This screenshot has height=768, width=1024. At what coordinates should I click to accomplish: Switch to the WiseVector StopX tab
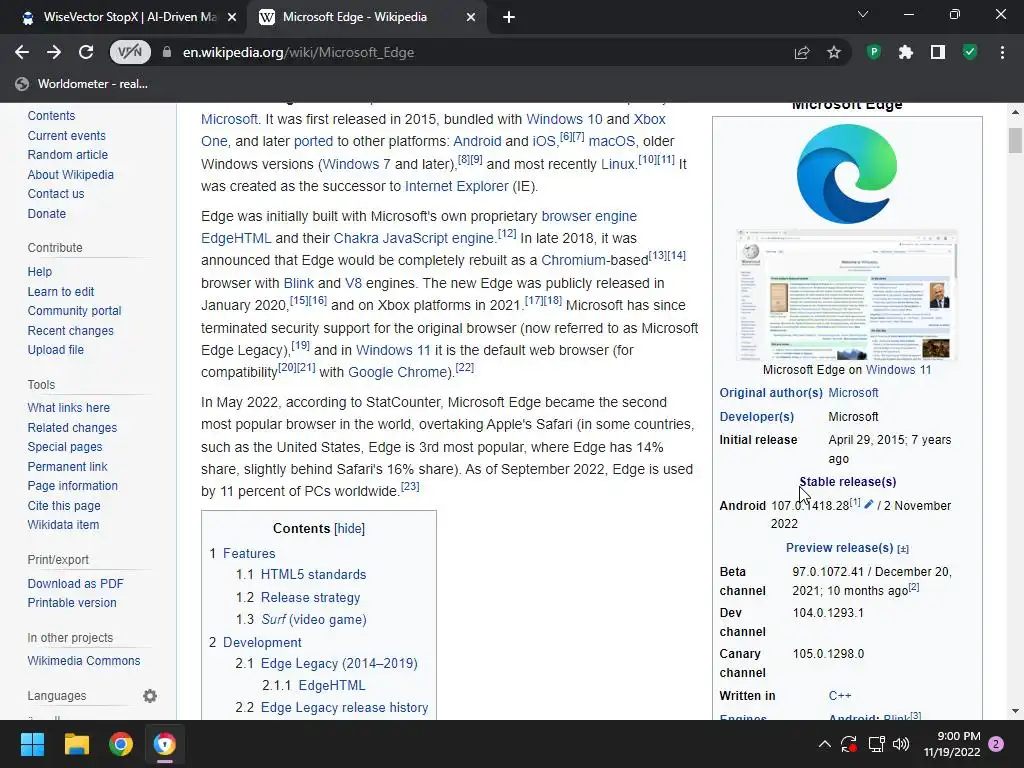coord(124,17)
